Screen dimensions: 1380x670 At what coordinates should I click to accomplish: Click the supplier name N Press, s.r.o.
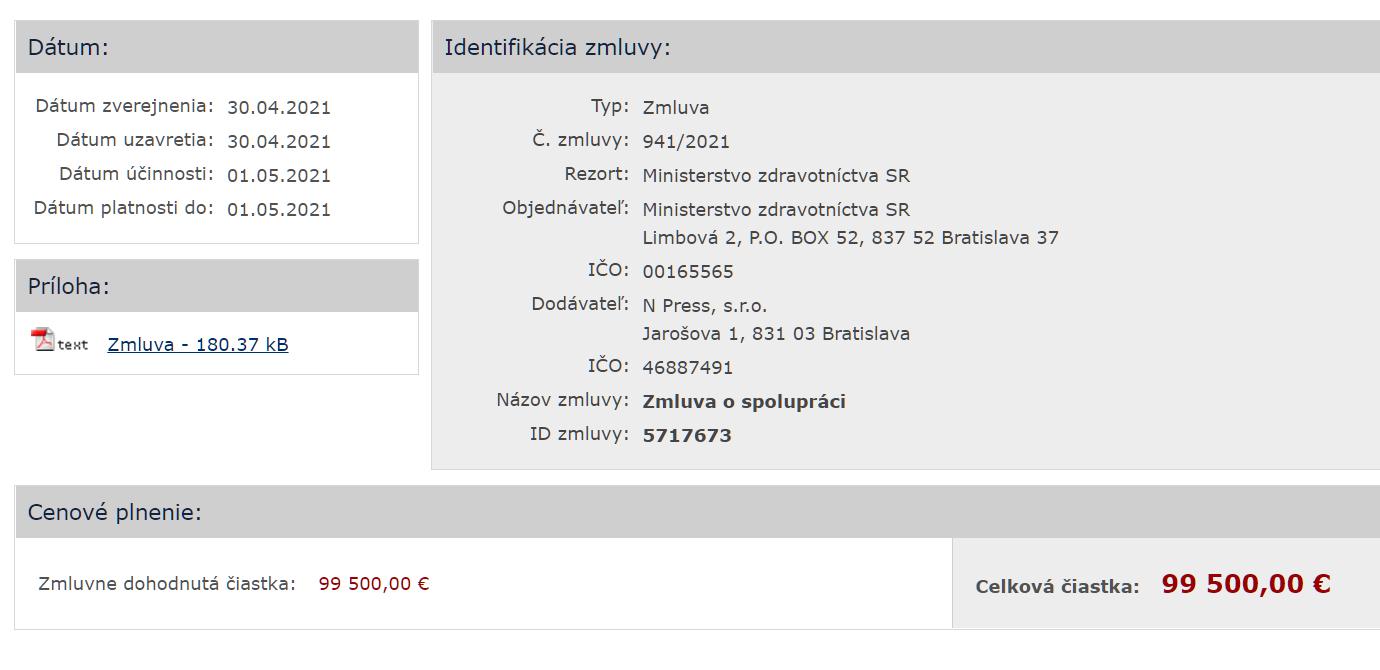pos(704,306)
